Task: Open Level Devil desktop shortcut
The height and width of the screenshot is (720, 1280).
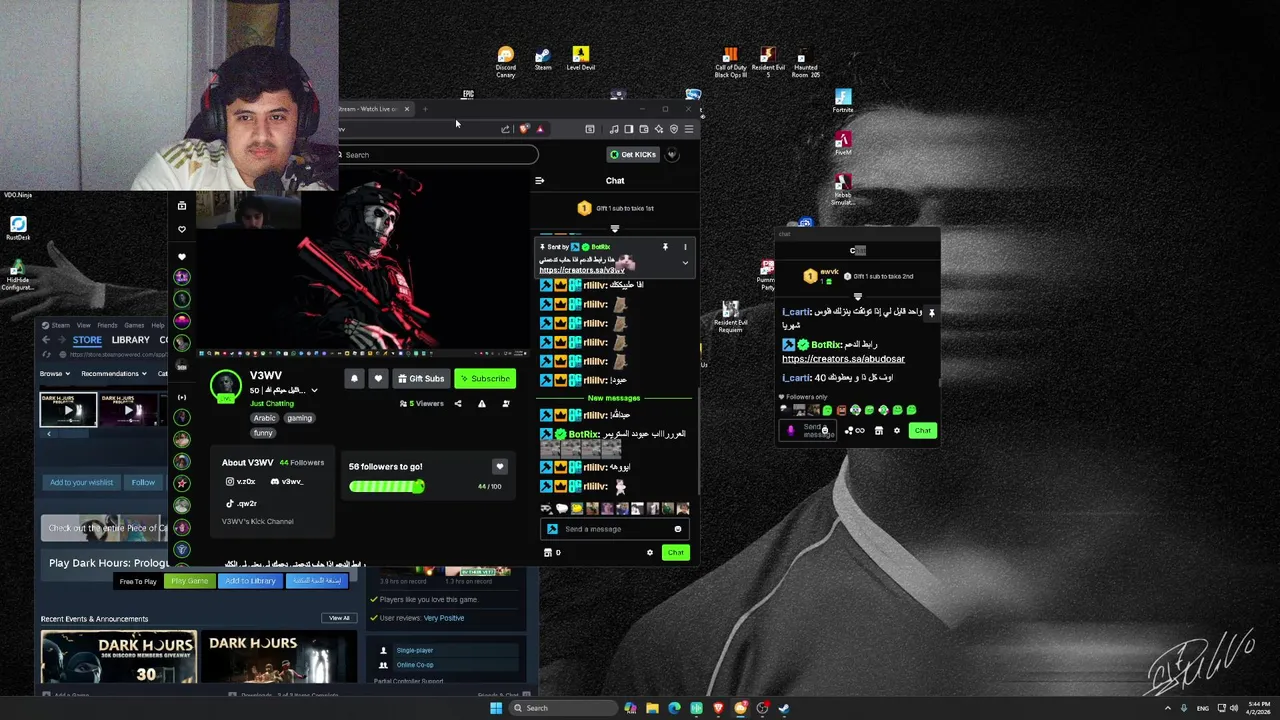Action: (580, 60)
